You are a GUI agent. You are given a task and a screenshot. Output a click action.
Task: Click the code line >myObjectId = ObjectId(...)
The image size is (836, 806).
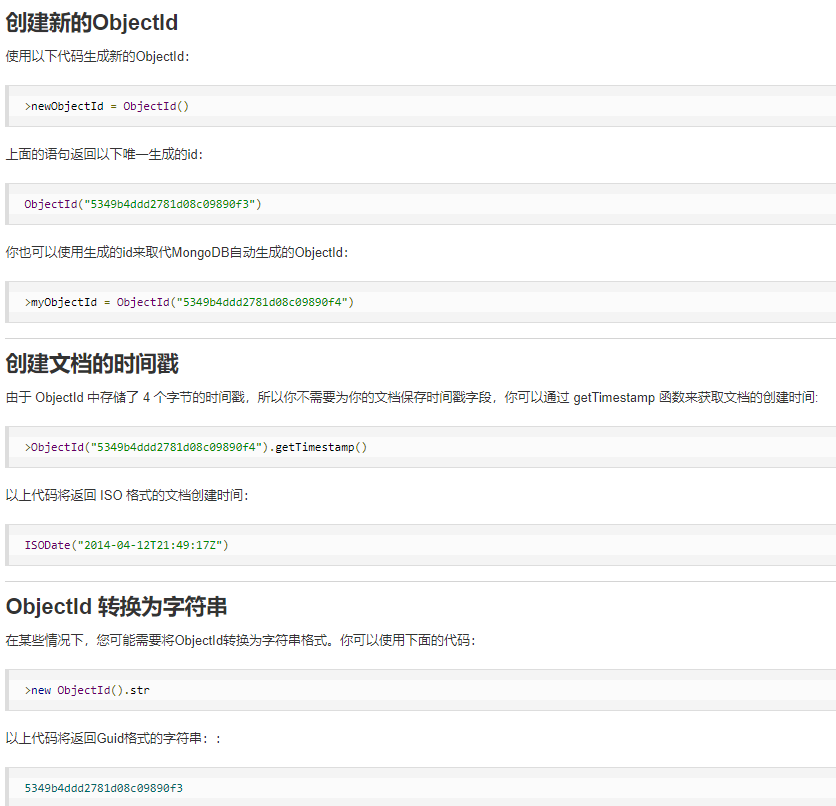tap(189, 302)
